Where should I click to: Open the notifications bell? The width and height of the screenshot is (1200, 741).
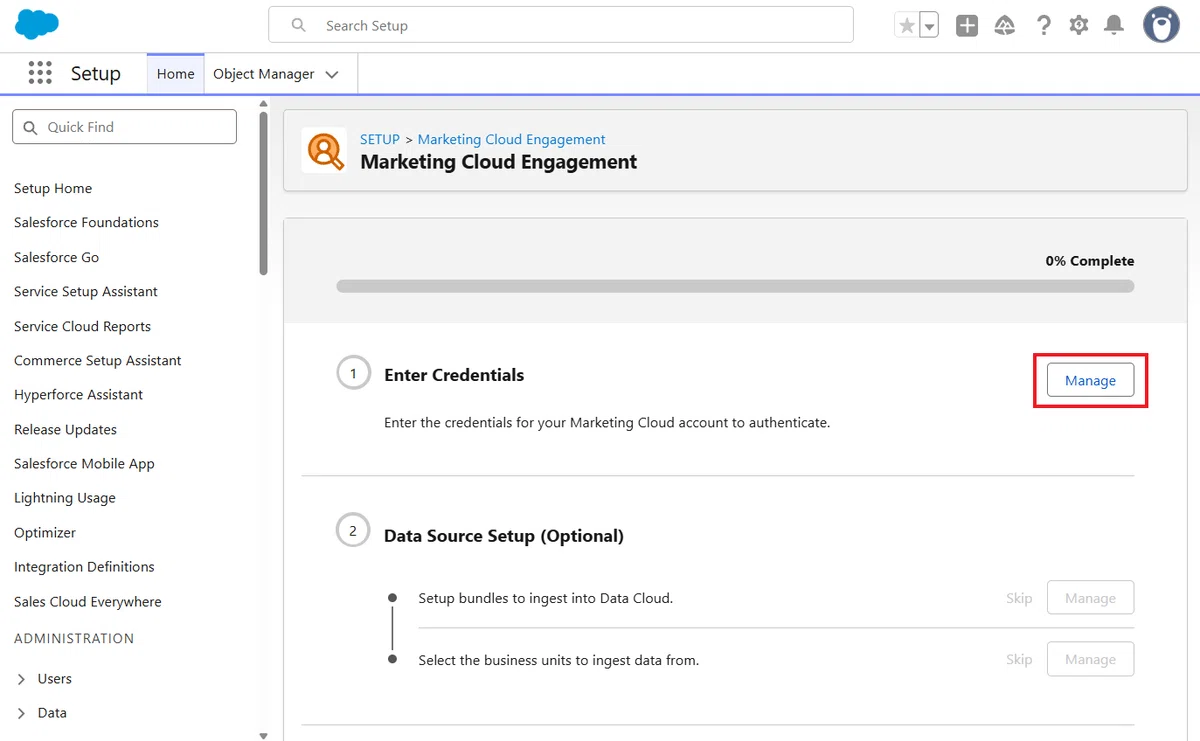click(1114, 26)
